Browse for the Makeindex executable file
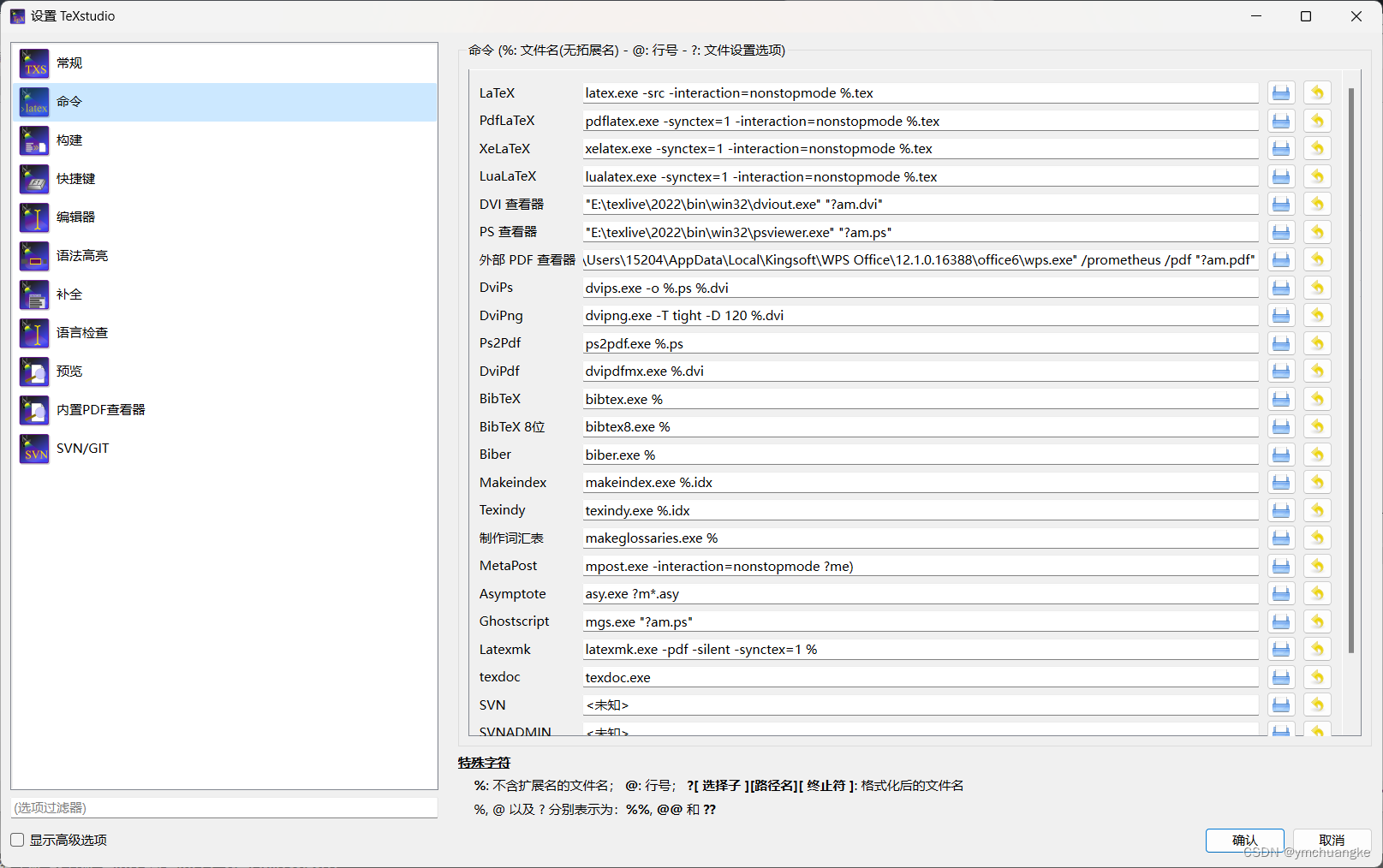Viewport: 1383px width, 868px height. [1281, 483]
